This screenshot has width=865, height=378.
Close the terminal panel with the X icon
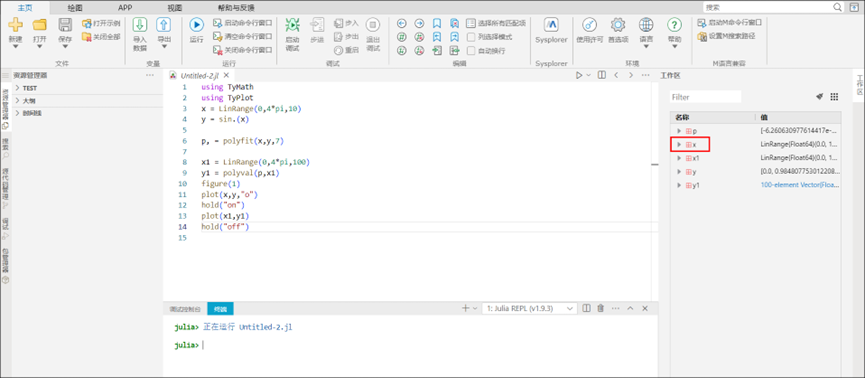(645, 308)
